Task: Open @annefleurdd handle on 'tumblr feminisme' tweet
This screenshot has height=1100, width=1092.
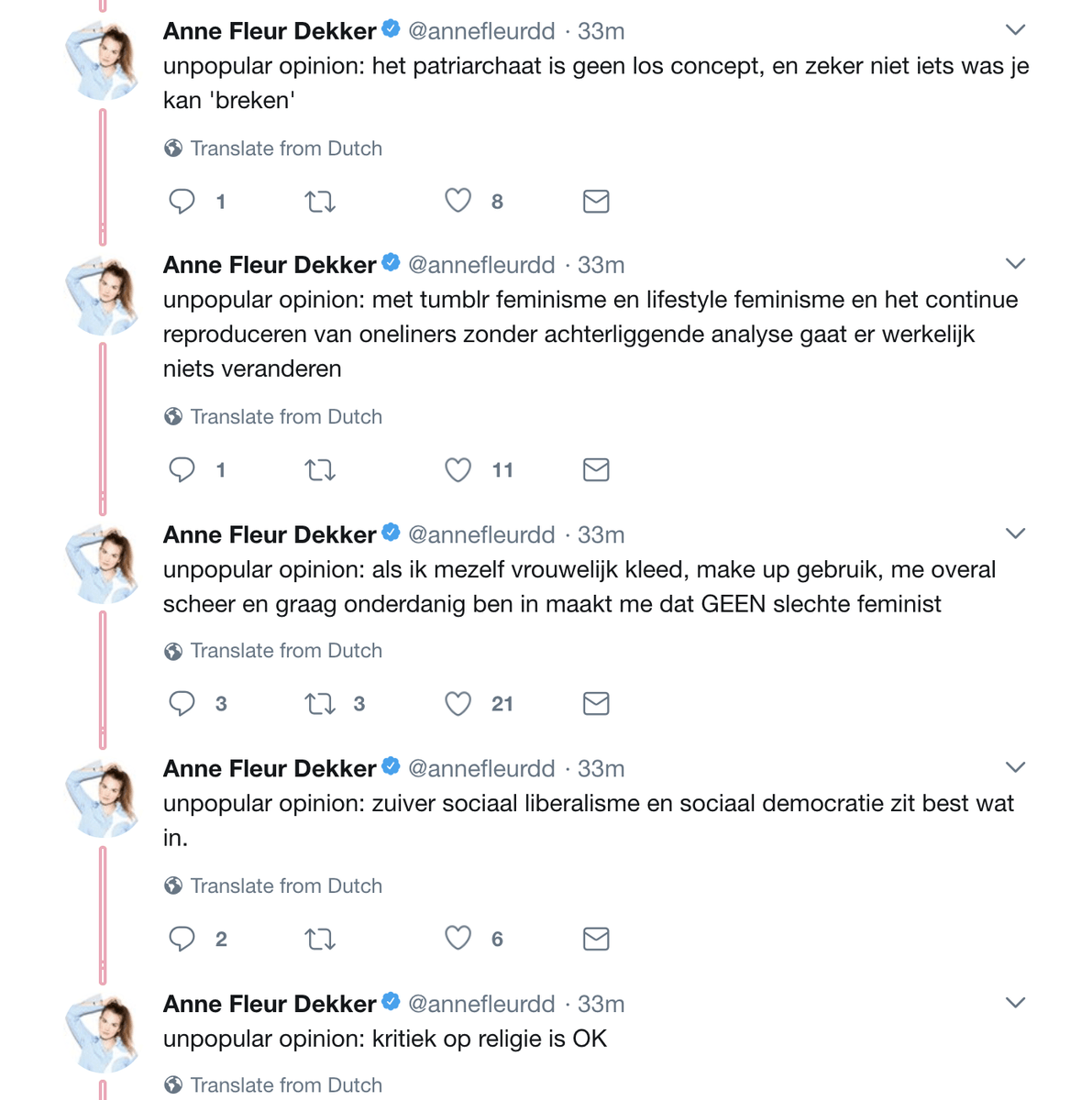Action: pyautogui.click(x=481, y=265)
